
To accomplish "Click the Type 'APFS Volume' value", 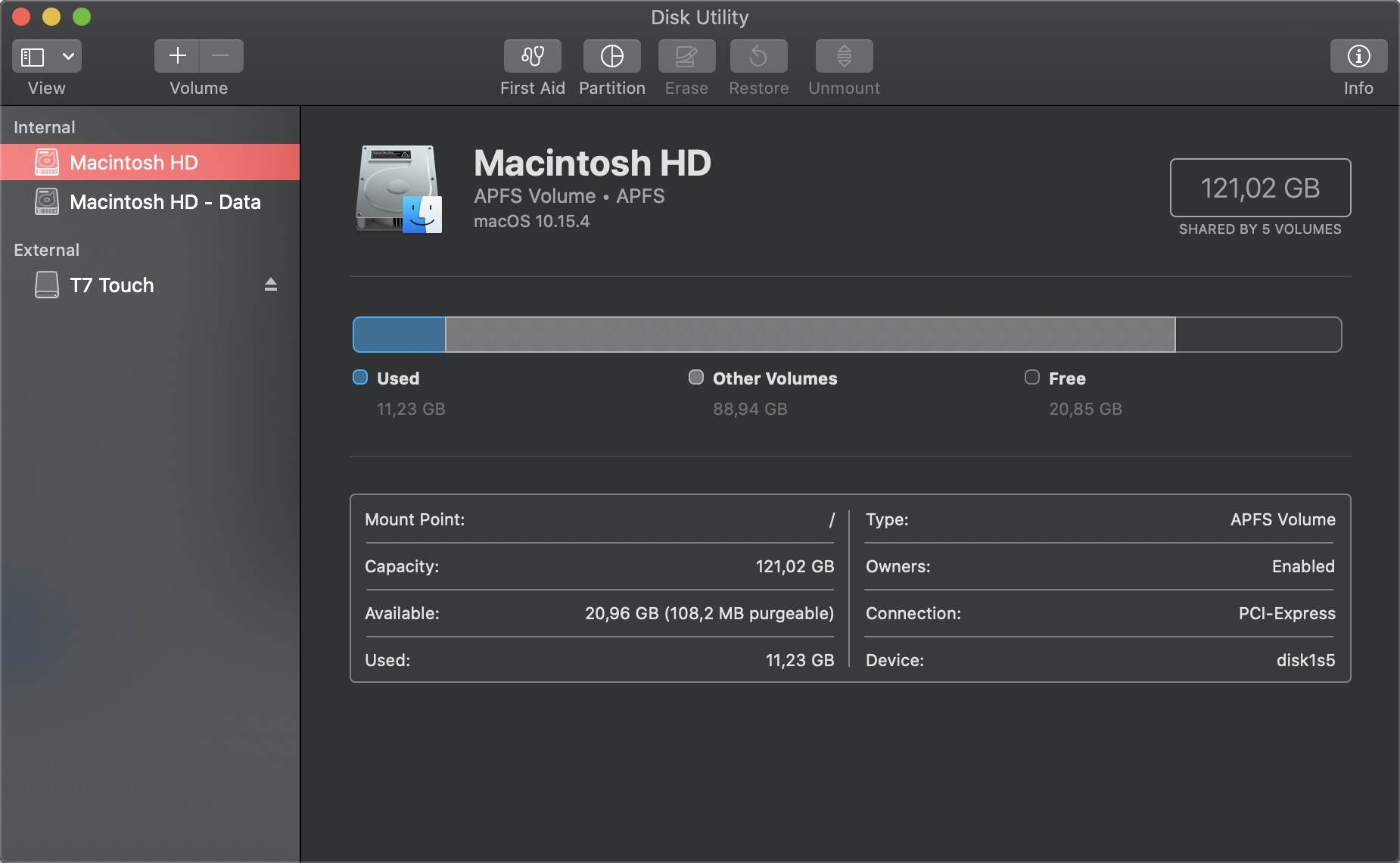I will (x=1283, y=520).
